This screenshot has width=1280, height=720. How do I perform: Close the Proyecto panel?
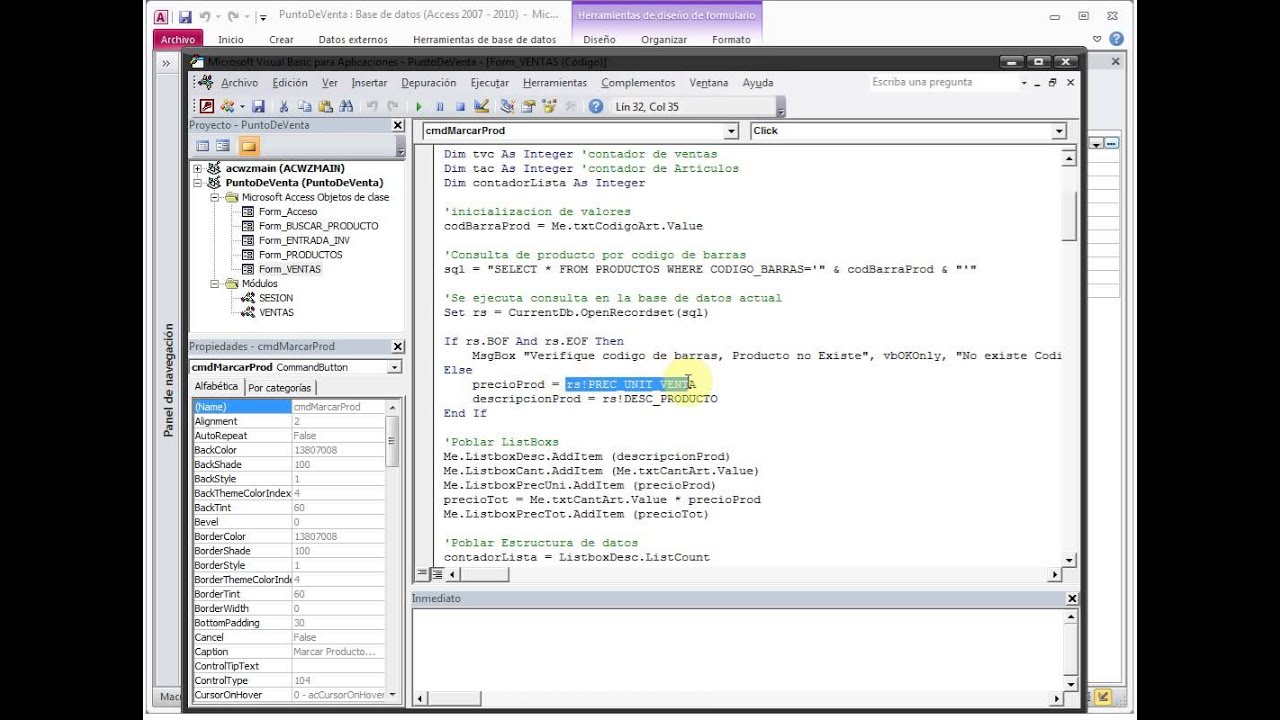point(397,125)
